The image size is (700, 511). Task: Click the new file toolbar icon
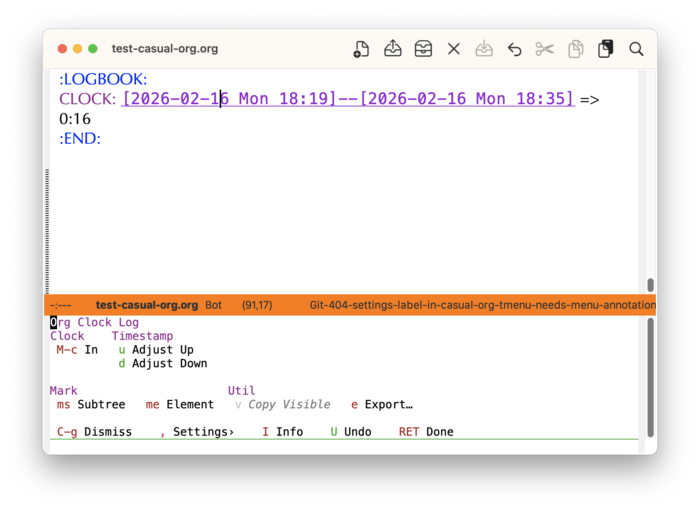click(x=361, y=49)
